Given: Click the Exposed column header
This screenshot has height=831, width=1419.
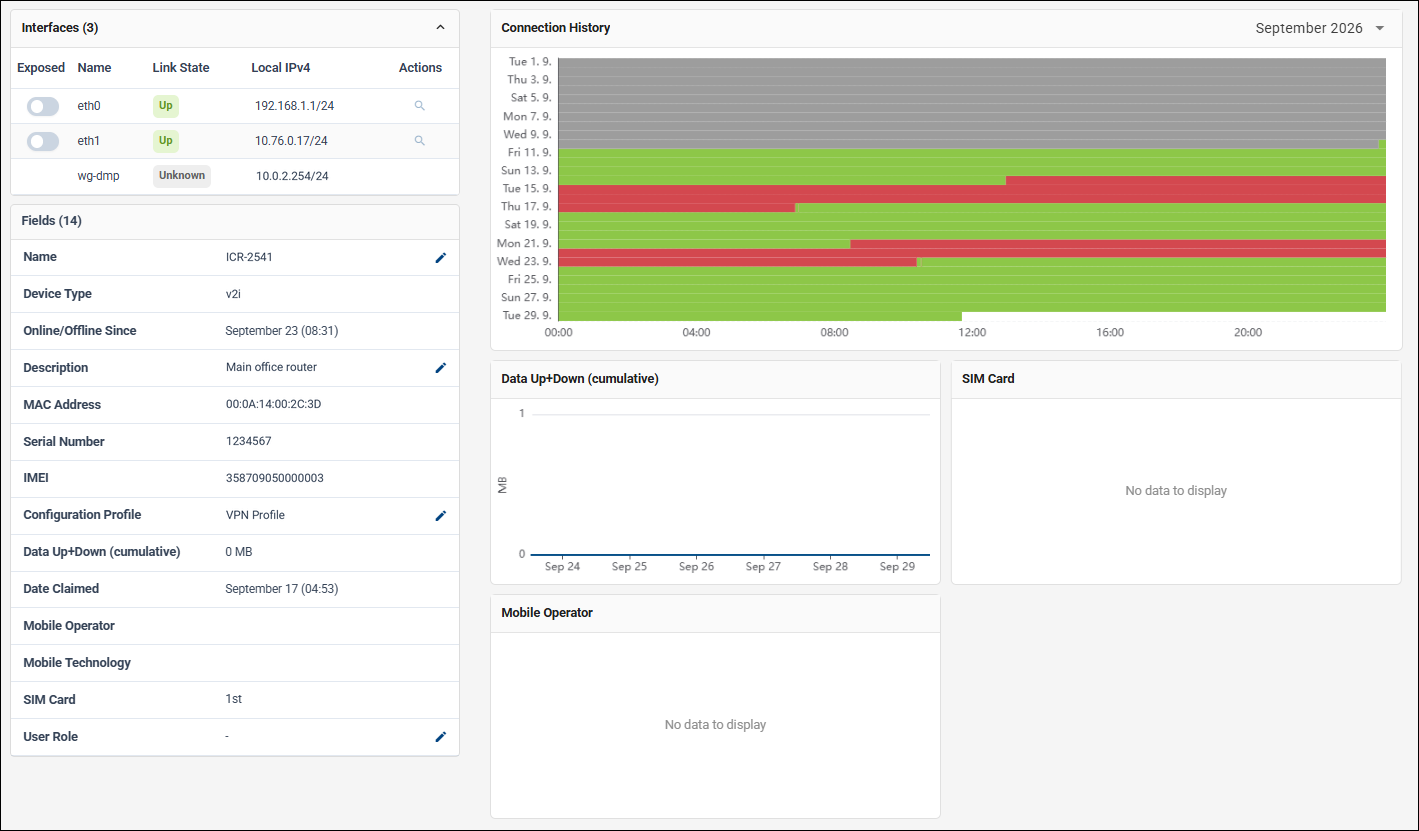Looking at the screenshot, I should tap(41, 68).
